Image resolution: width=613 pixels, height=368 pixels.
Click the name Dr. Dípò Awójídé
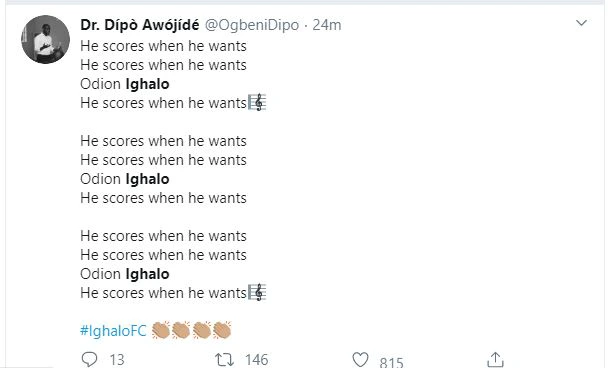pyautogui.click(x=140, y=25)
